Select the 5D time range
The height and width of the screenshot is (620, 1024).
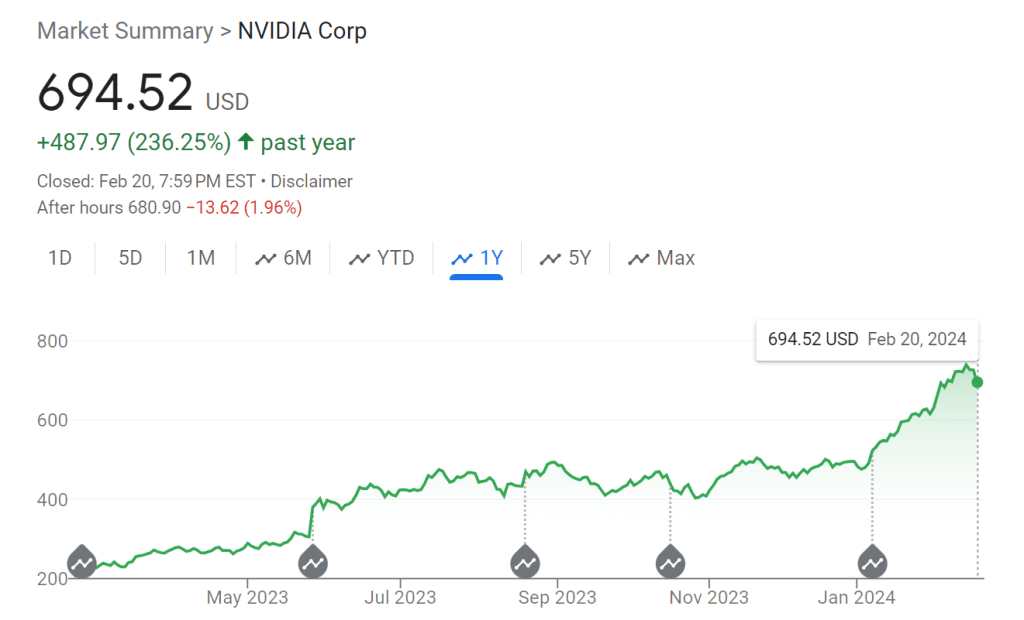point(130,258)
